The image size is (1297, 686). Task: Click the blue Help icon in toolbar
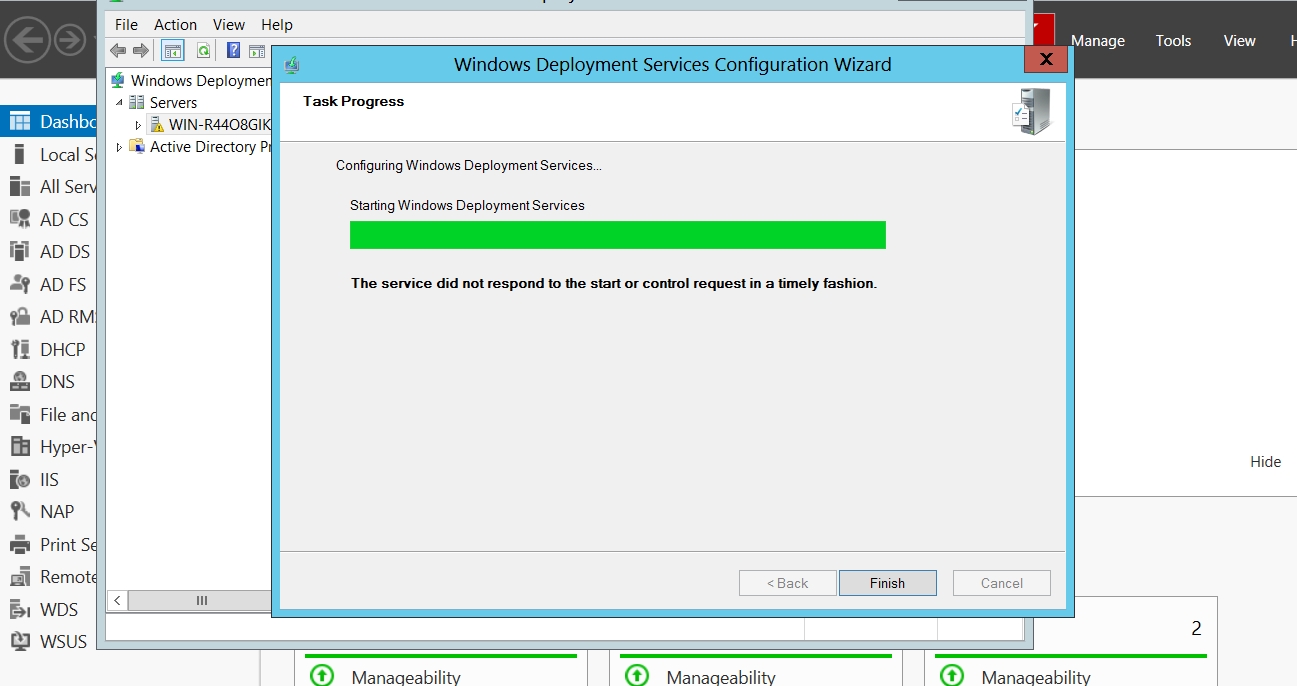click(x=233, y=50)
